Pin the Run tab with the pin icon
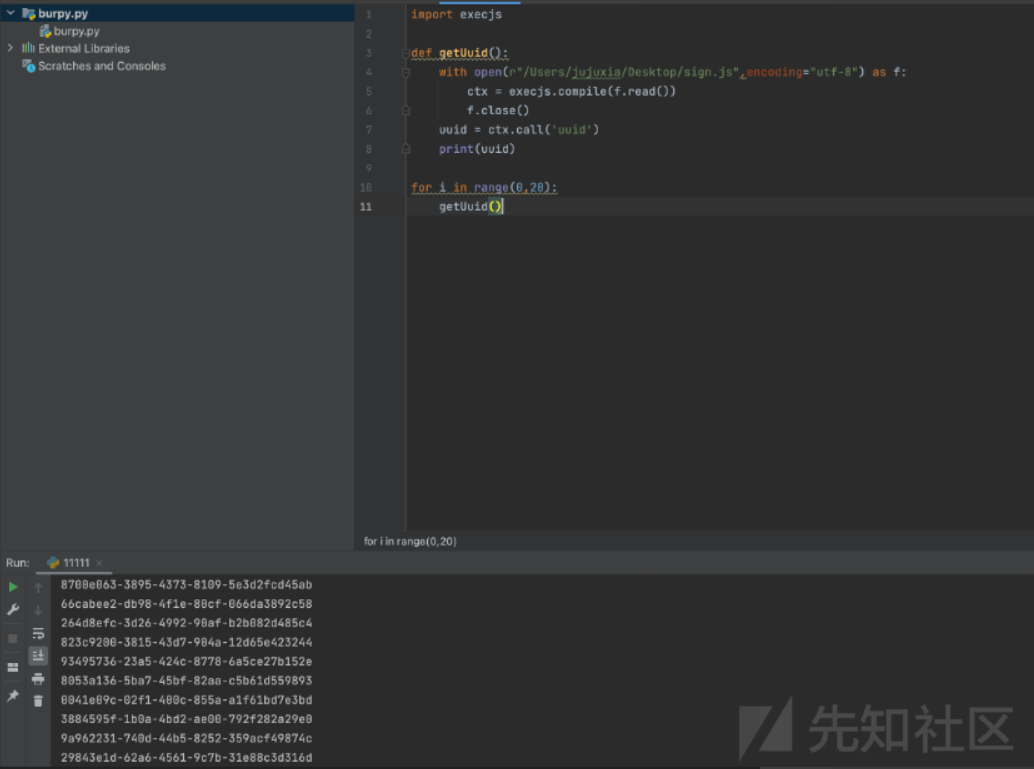The image size is (1034, 769). pyautogui.click(x=13, y=696)
